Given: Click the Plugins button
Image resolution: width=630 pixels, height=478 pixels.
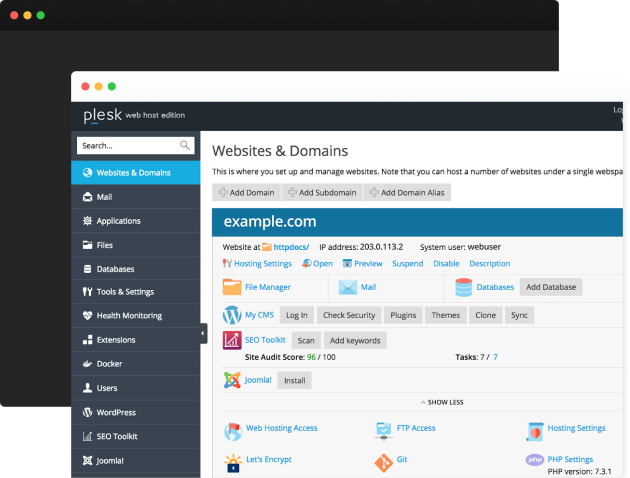Looking at the screenshot, I should pos(403,315).
